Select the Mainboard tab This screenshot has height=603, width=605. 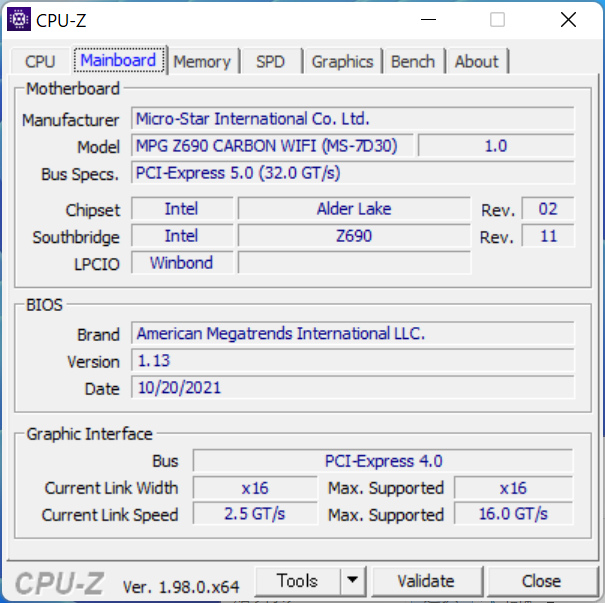[119, 60]
